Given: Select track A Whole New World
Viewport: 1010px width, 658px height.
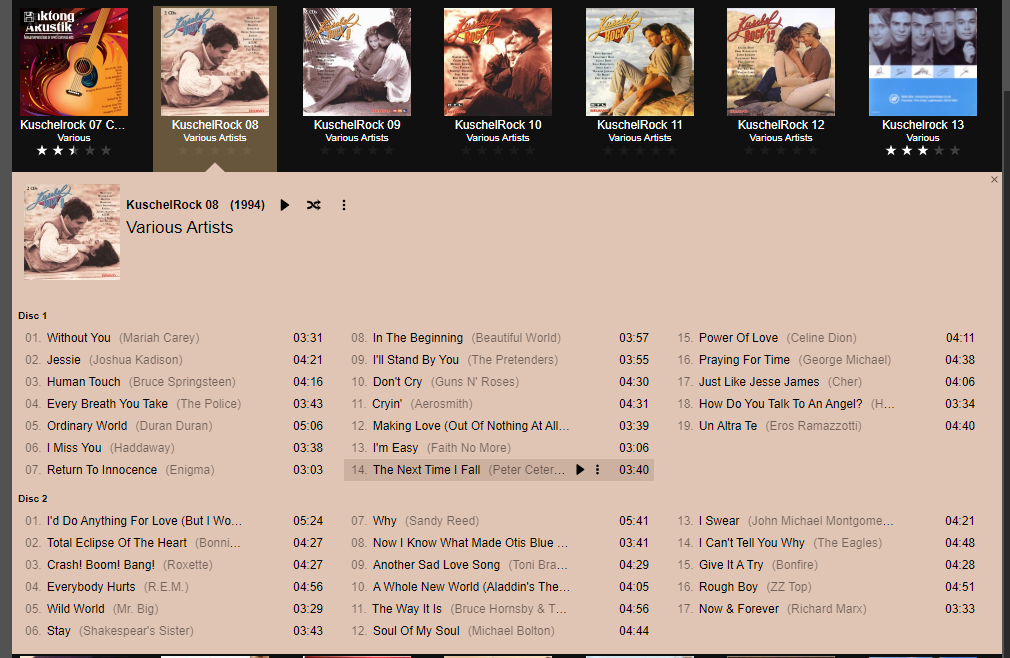Looking at the screenshot, I should point(499,587).
